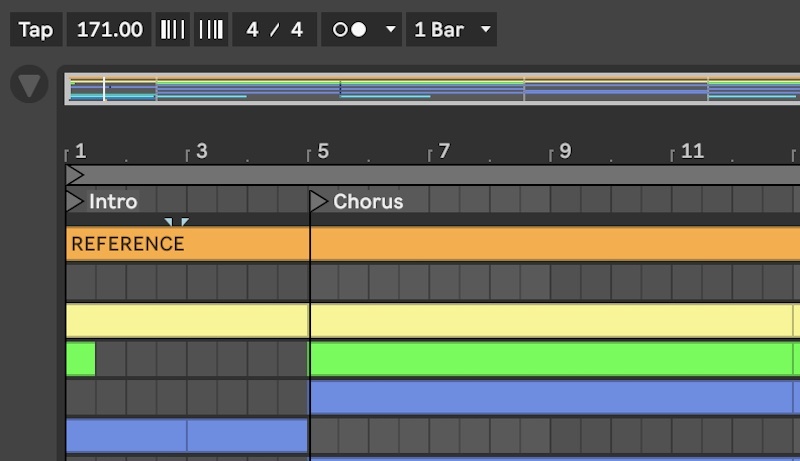The height and width of the screenshot is (461, 800).
Task: Click inside the arrangement overview strip
Action: point(430,89)
